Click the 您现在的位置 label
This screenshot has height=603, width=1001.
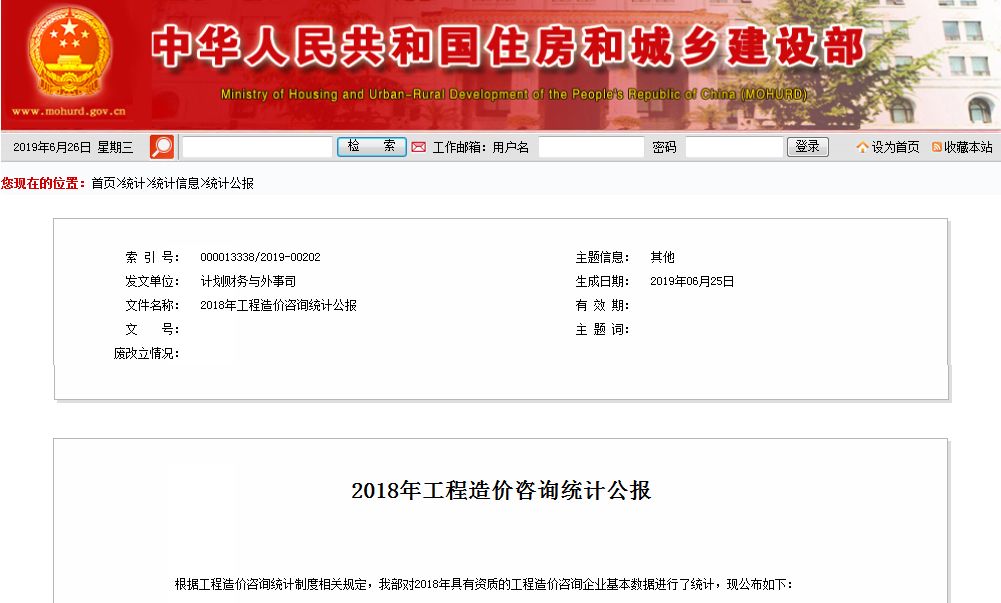tap(43, 184)
